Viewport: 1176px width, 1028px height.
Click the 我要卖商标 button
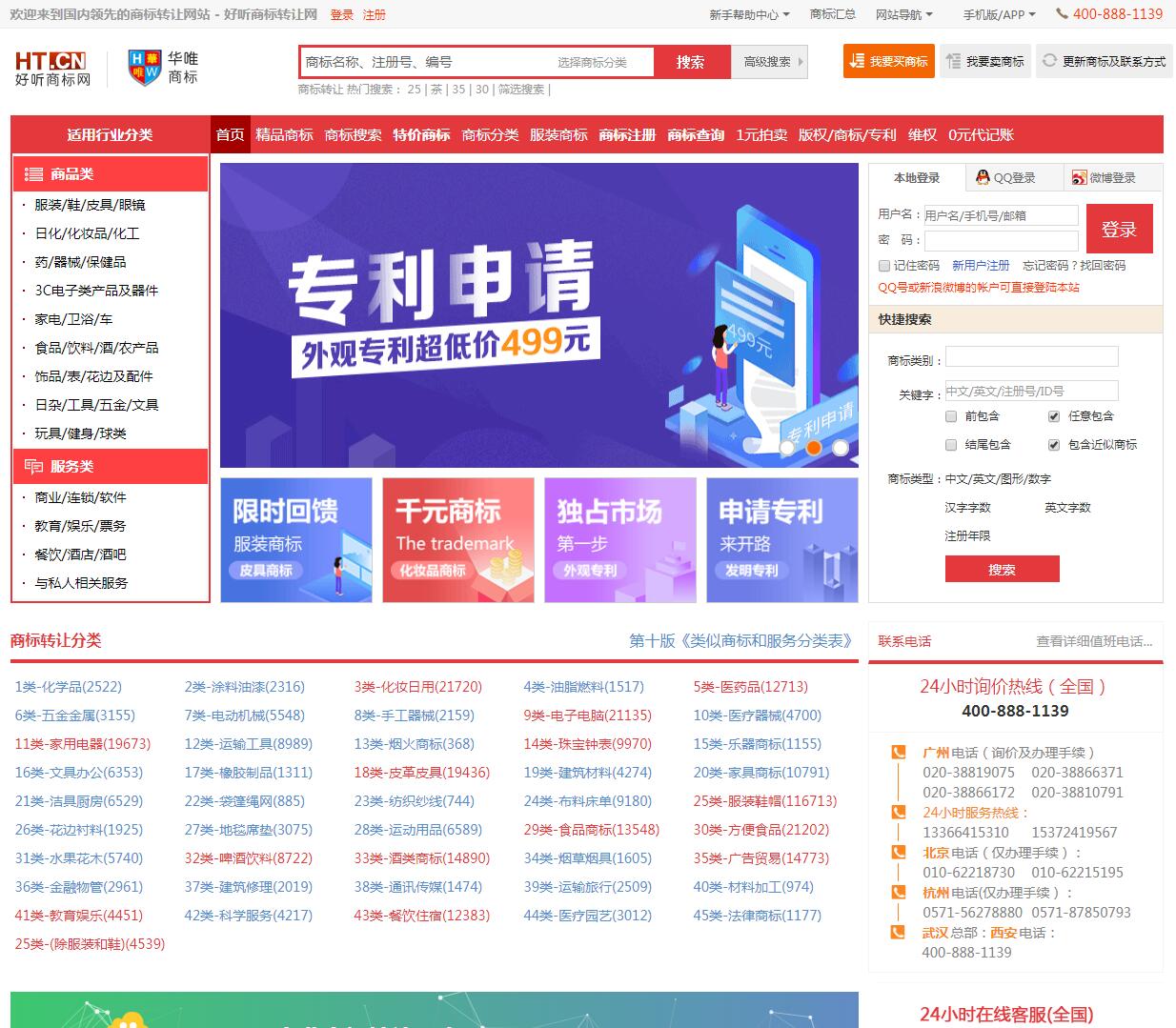[x=985, y=61]
